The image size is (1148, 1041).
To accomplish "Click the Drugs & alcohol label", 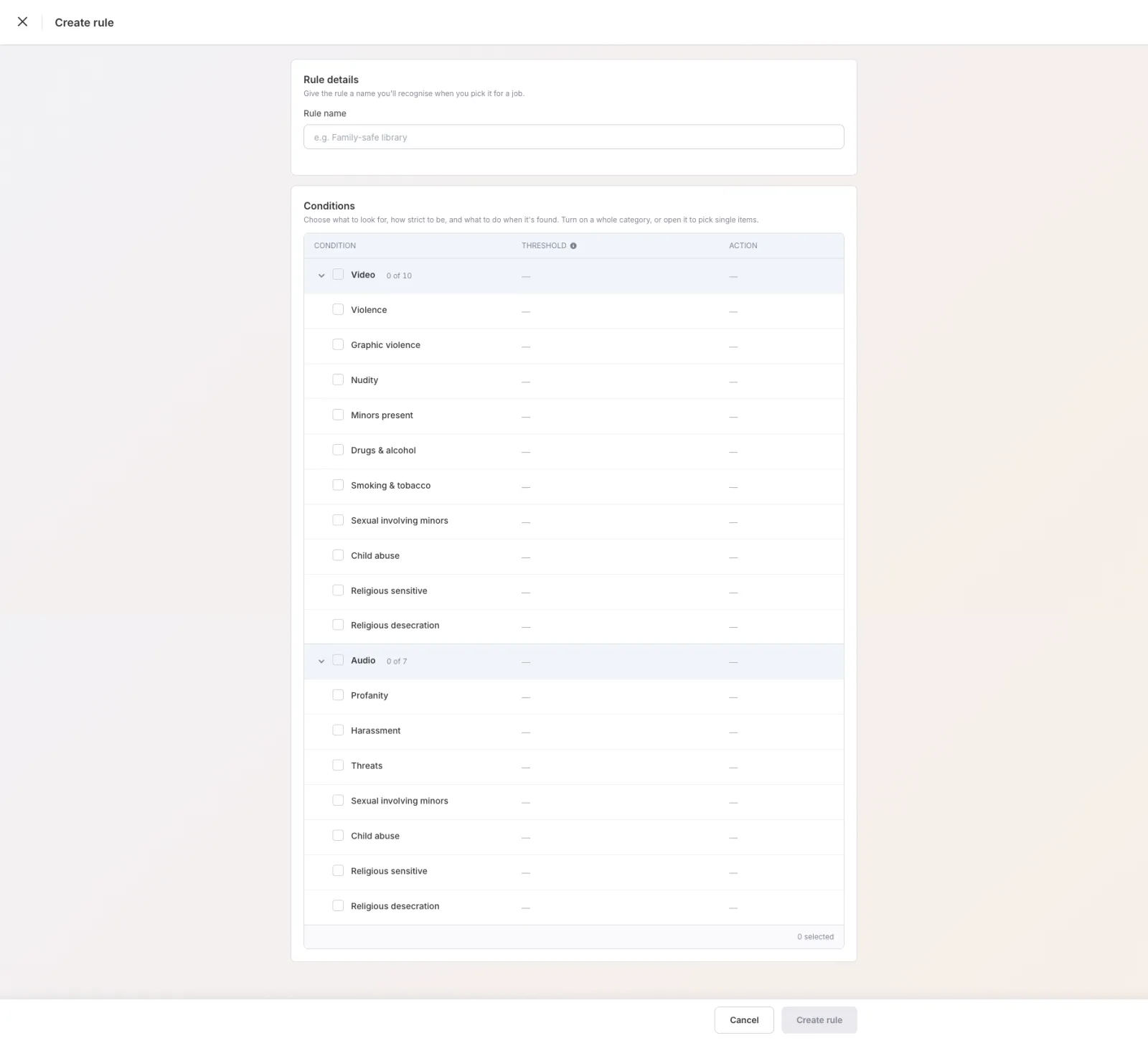I will (383, 451).
